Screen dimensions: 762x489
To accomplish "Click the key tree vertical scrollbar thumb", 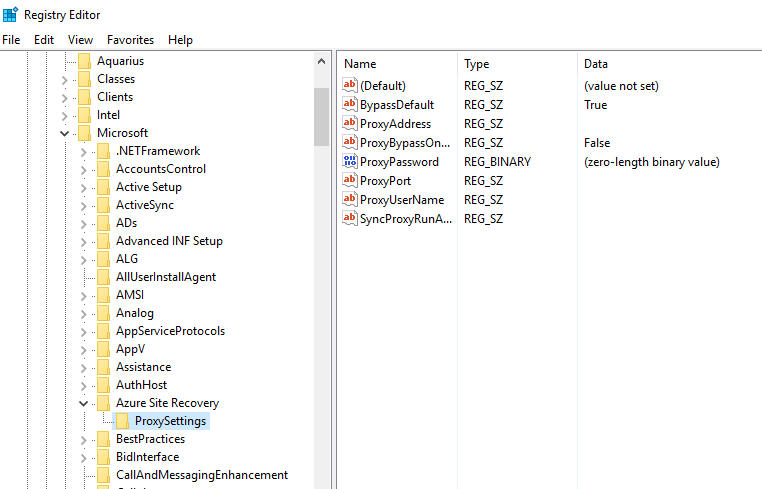I will tap(321, 117).
